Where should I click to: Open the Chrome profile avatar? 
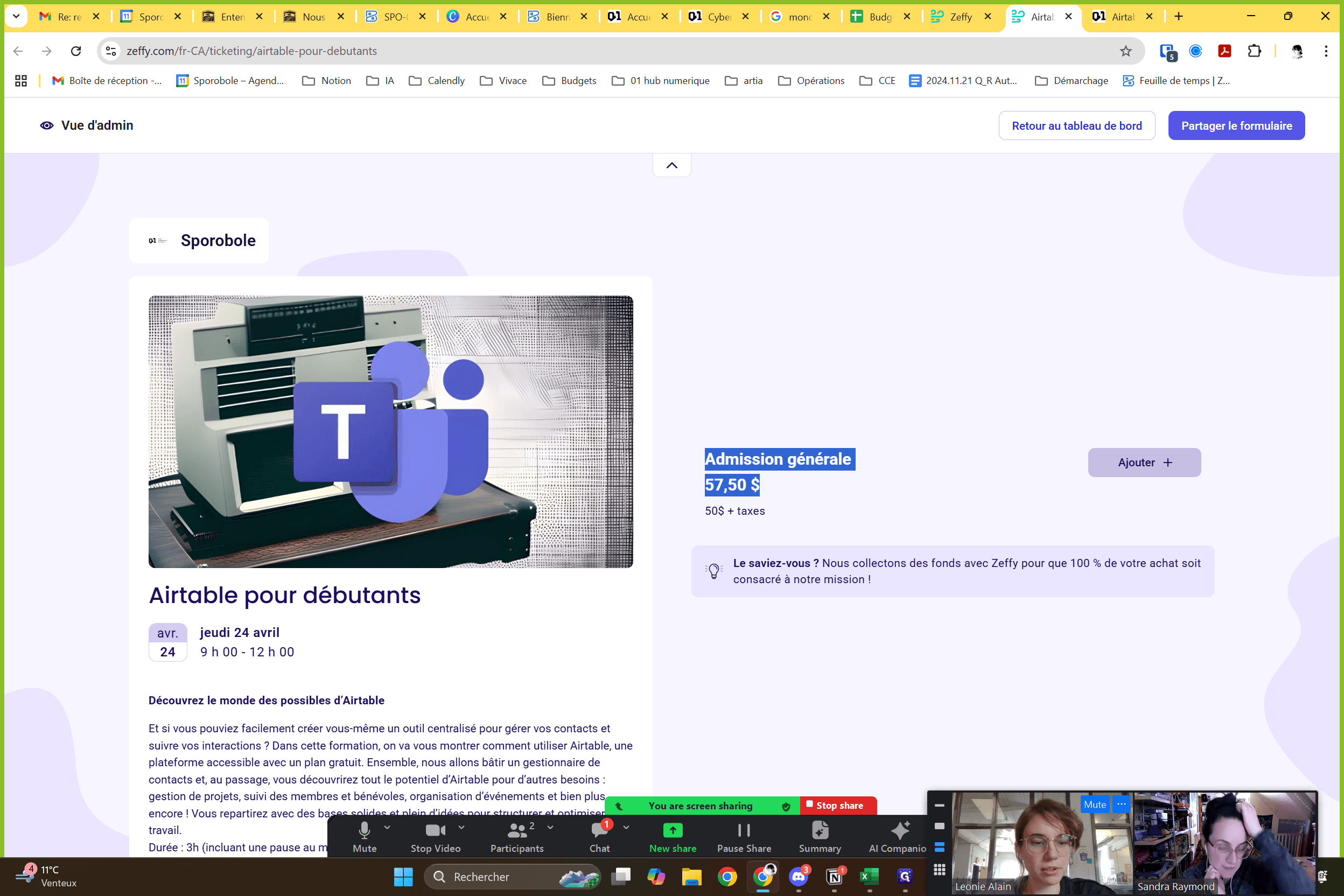pos(1297,51)
